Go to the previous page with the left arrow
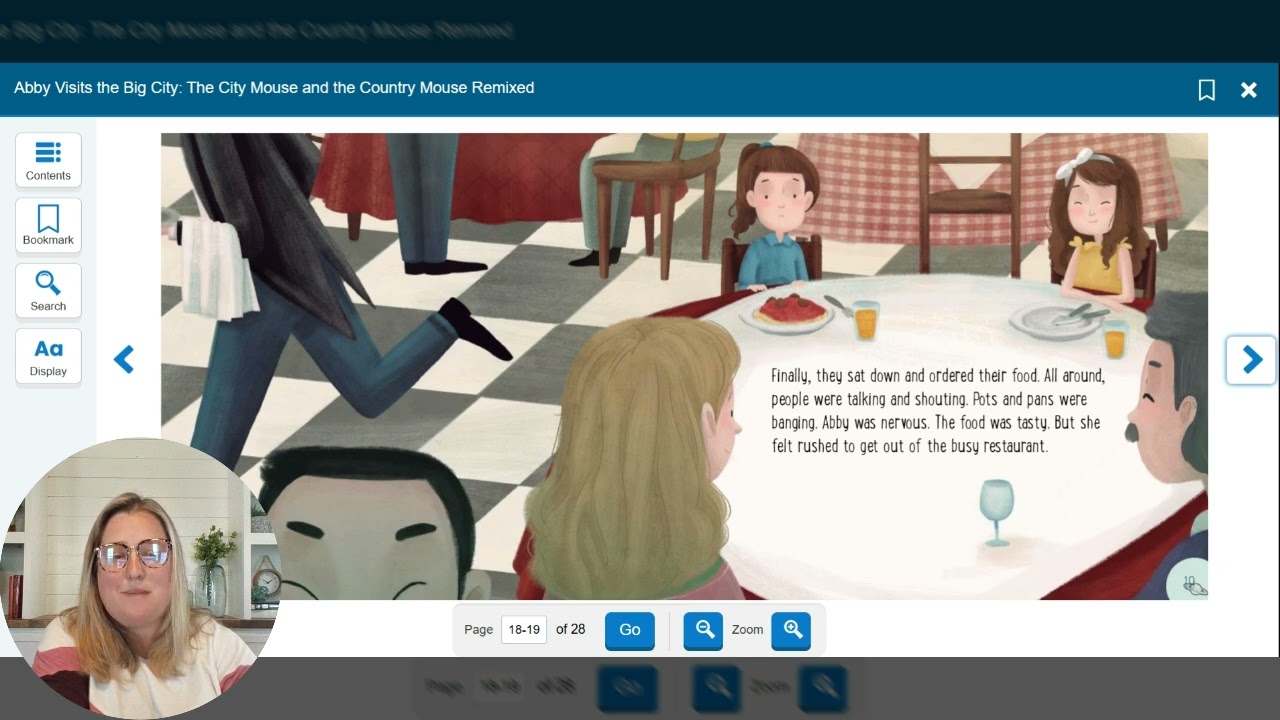 pyautogui.click(x=124, y=360)
